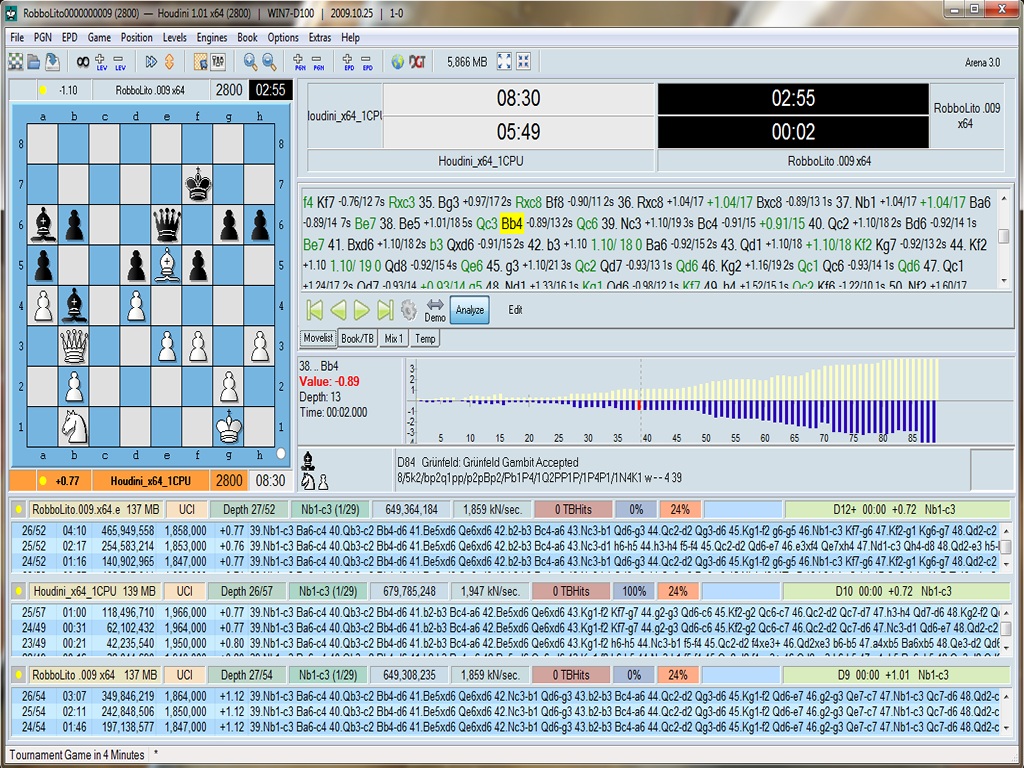Click the Grünfeld Gambit Accepted opening label
The height and width of the screenshot is (768, 1024).
500,462
